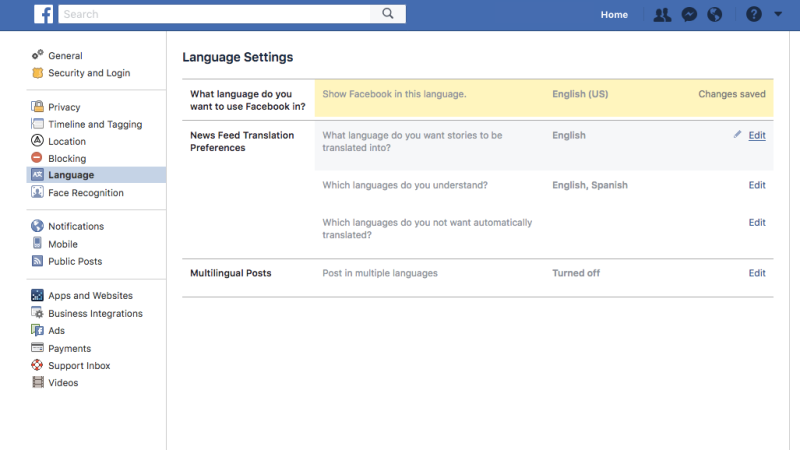This screenshot has width=800, height=450.
Task: Click the search magnifier button
Action: click(387, 14)
